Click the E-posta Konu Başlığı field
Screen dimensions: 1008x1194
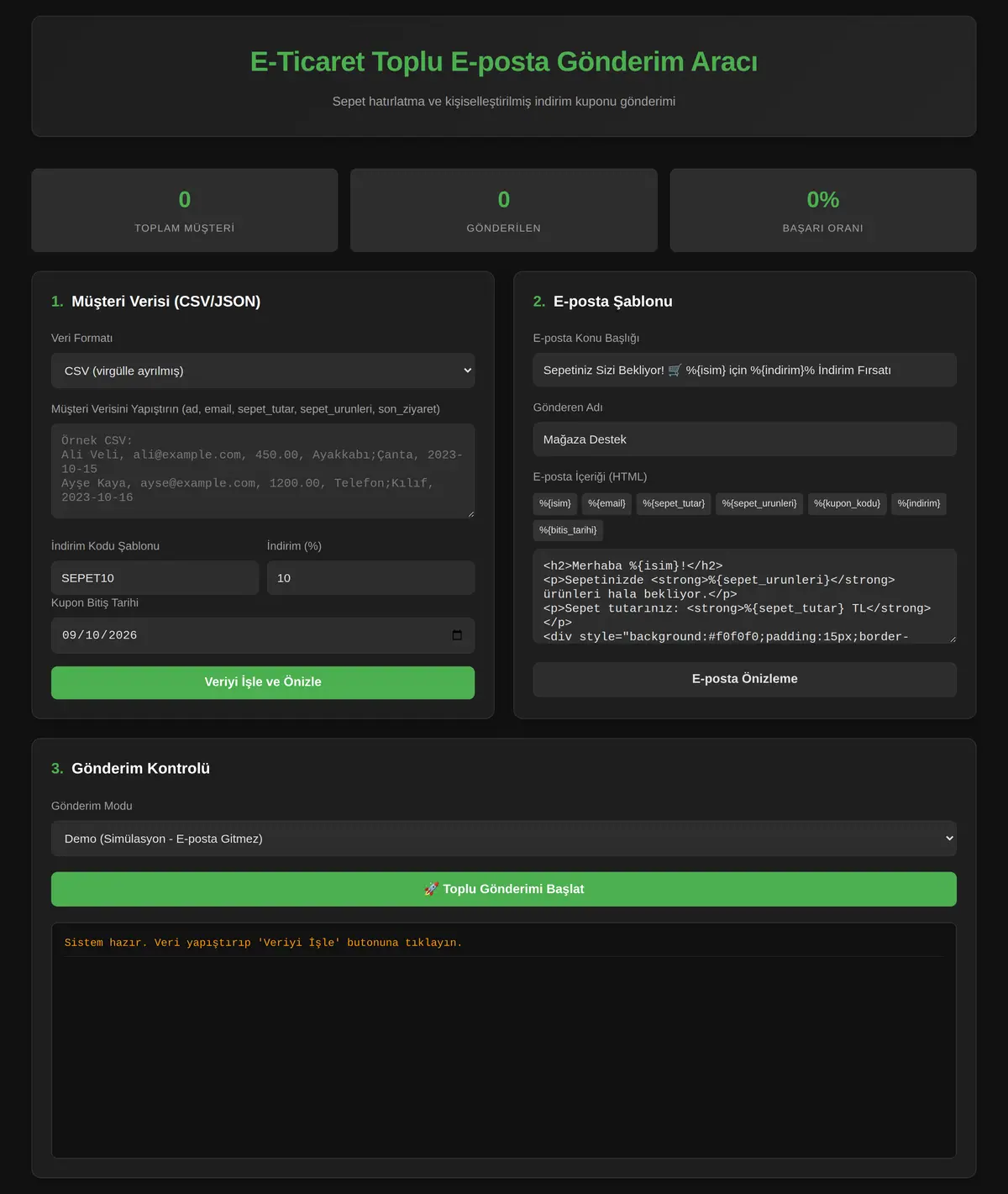(x=744, y=370)
